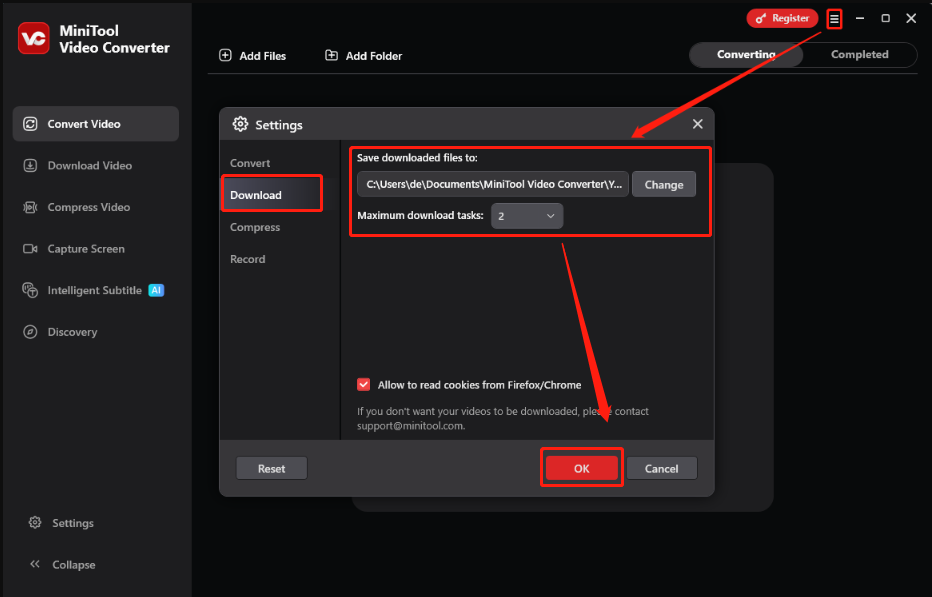Reset the download settings to defaults

[271, 467]
